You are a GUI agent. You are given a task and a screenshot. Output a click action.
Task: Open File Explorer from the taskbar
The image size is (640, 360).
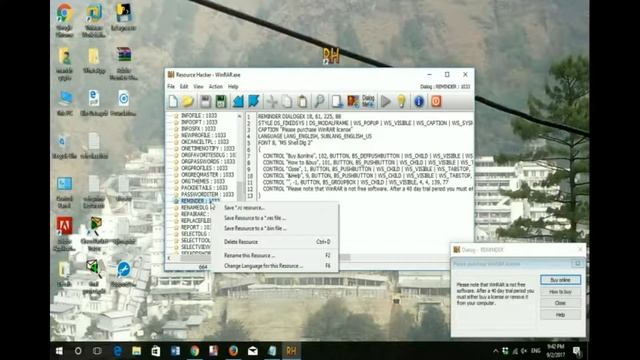[x=136, y=351]
